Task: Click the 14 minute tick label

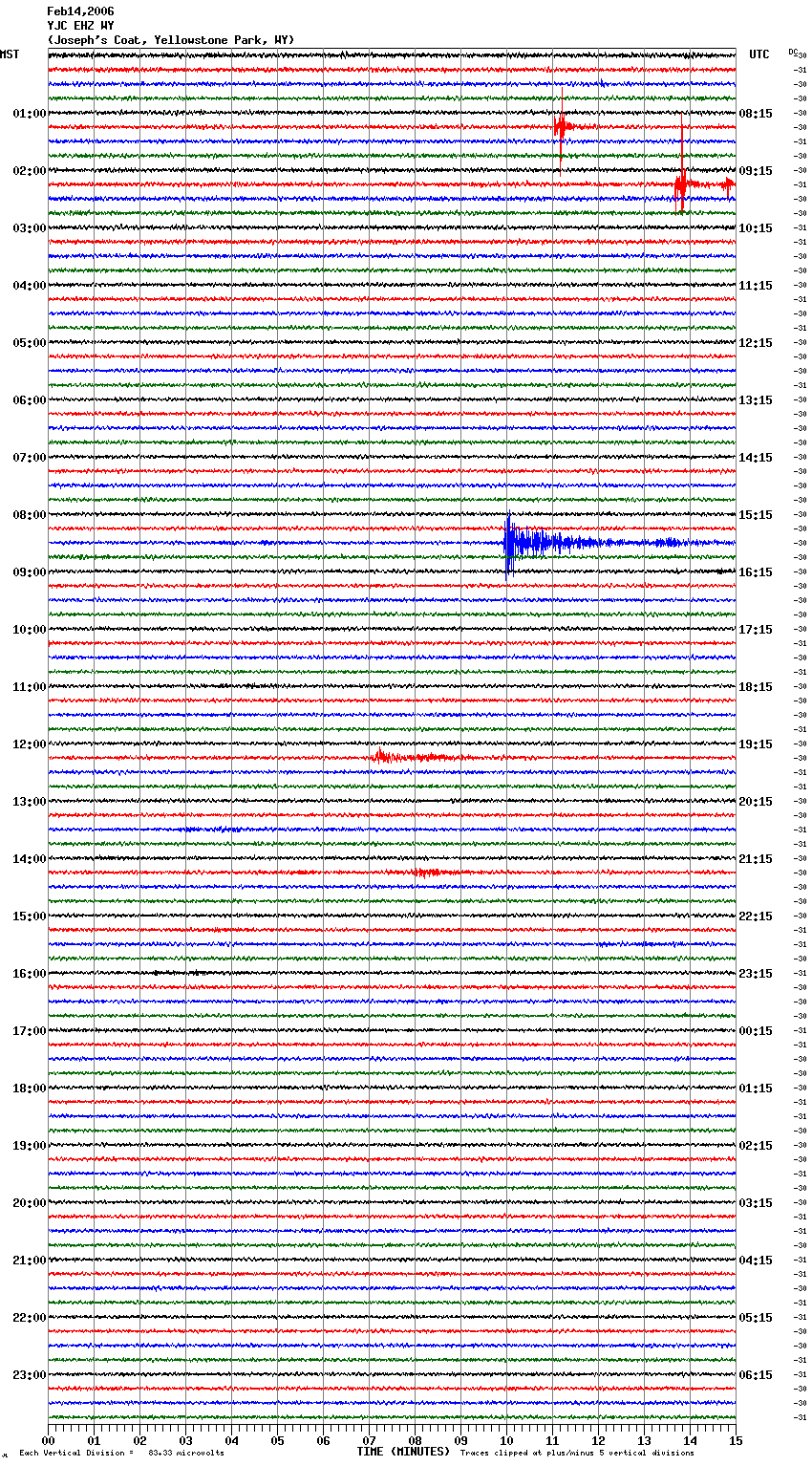Action: coord(690,1440)
